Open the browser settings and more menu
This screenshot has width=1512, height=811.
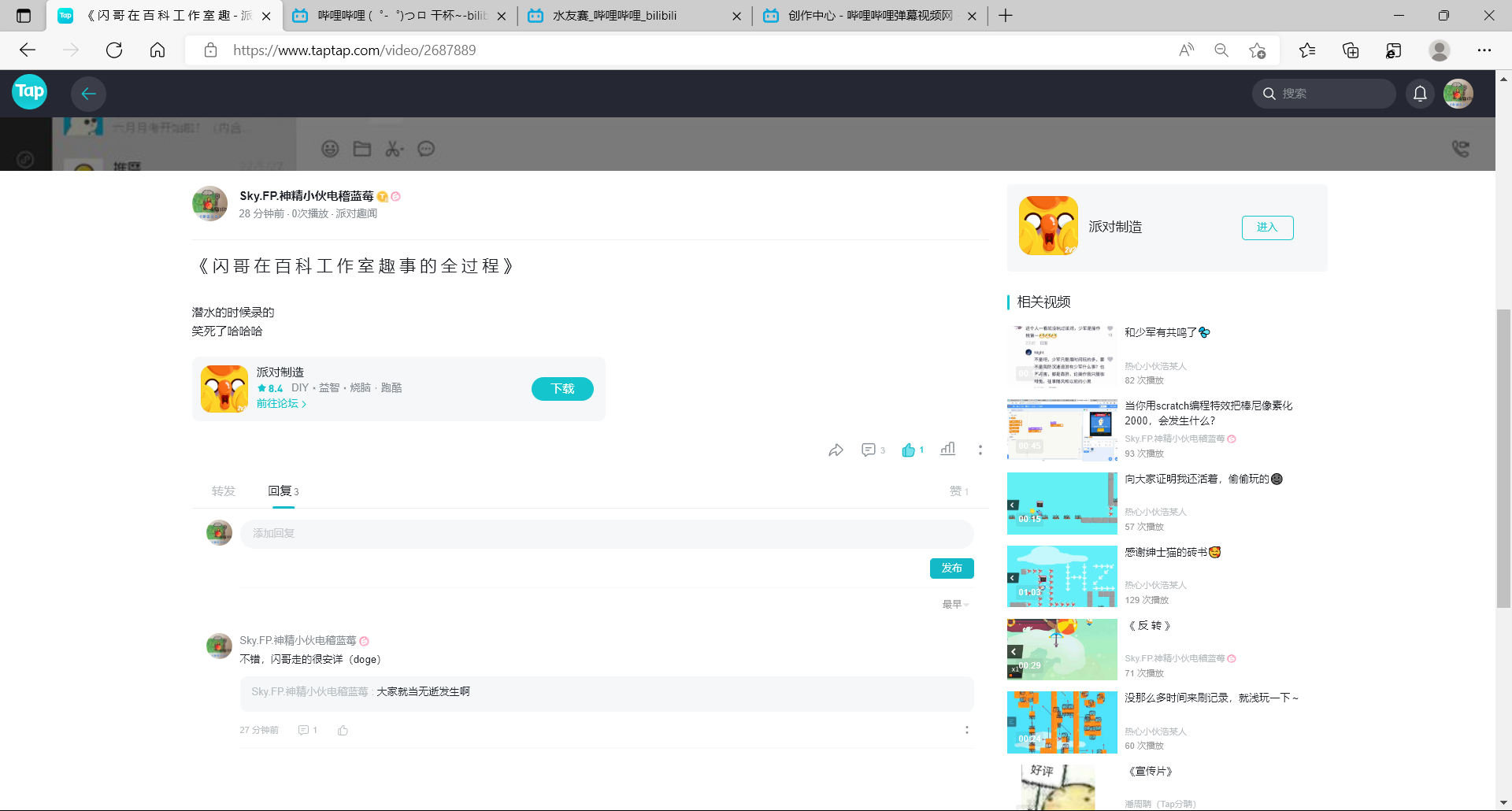[1484, 50]
